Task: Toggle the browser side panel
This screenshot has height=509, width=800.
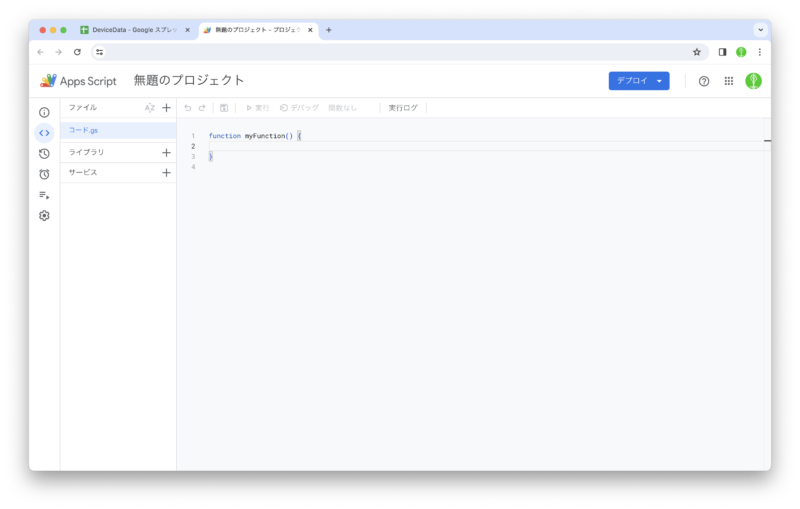Action: click(x=722, y=52)
